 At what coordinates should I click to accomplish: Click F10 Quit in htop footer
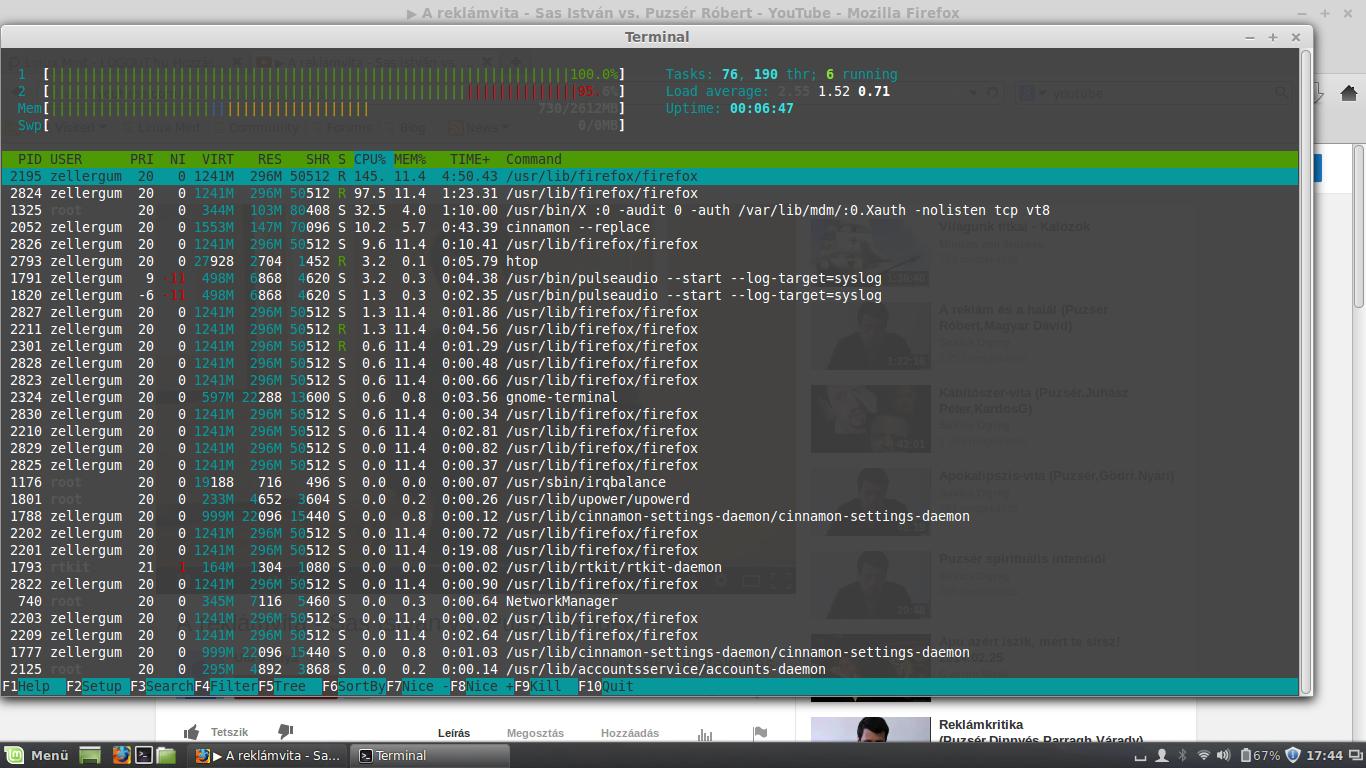click(x=606, y=686)
